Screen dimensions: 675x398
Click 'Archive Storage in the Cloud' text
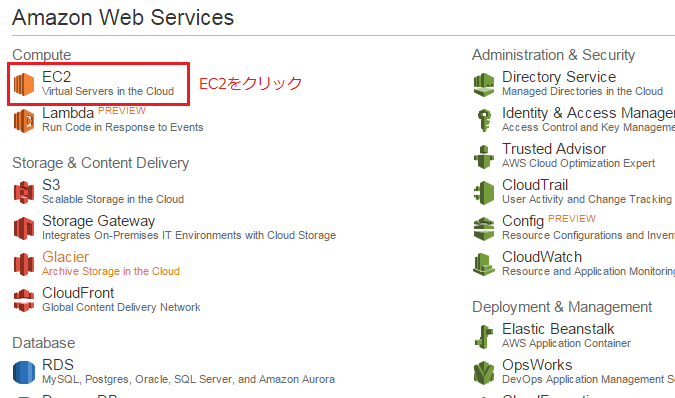click(111, 272)
